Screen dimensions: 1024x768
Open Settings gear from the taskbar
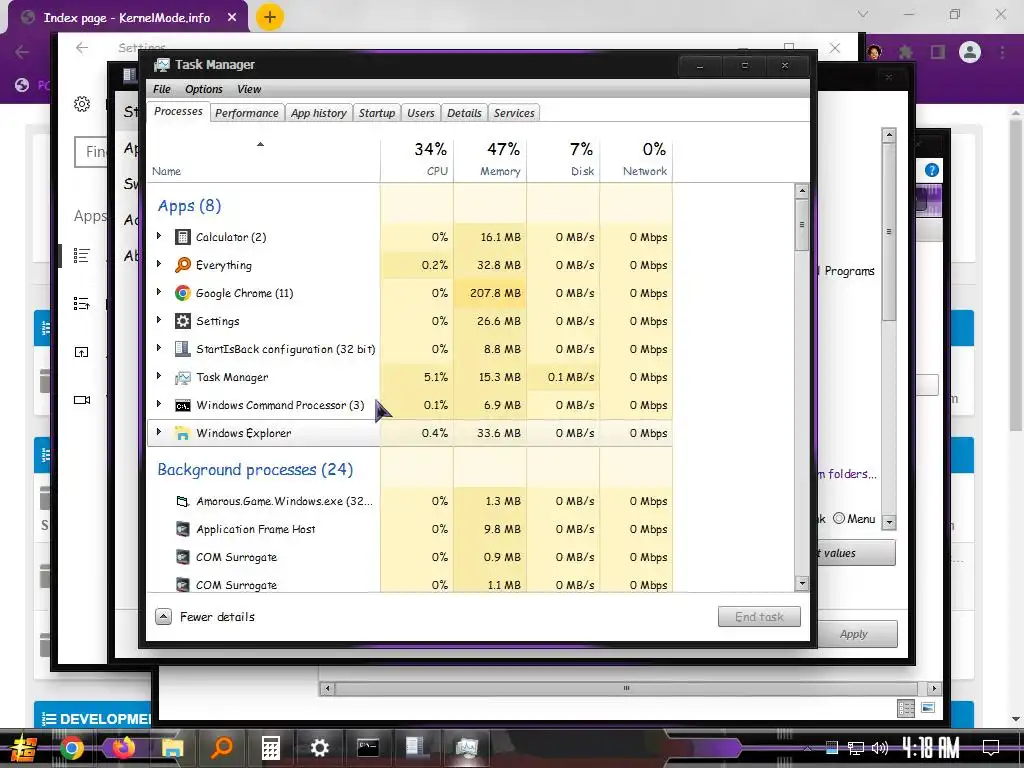(x=319, y=748)
